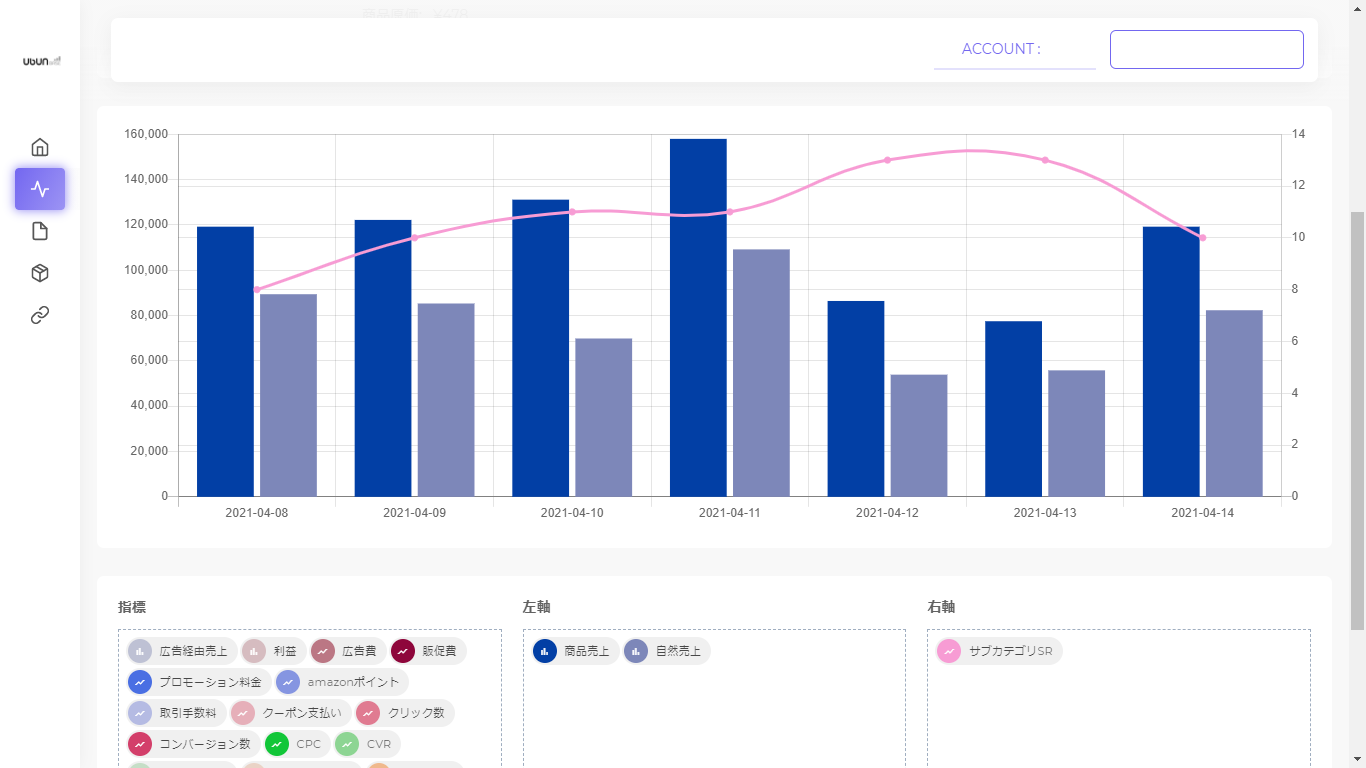This screenshot has height=768, width=1366.
Task: Open the link chain icon in sidebar
Action: click(x=40, y=315)
